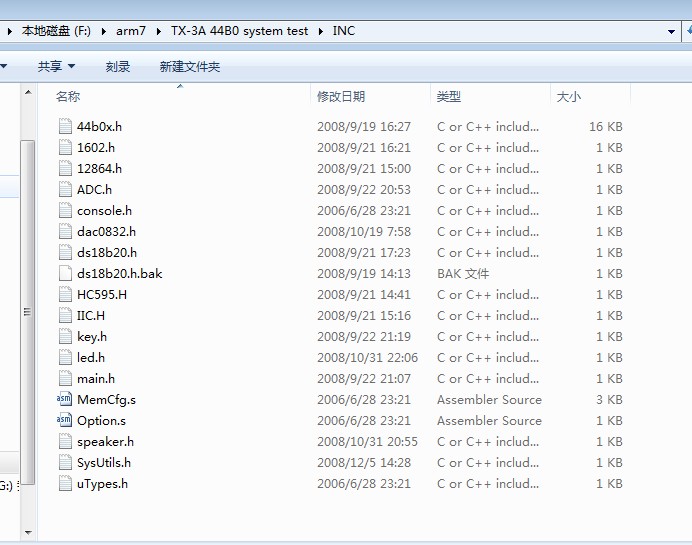Viewport: 692px width, 545px height.
Task: Select the console.h file icon
Action: click(65, 210)
